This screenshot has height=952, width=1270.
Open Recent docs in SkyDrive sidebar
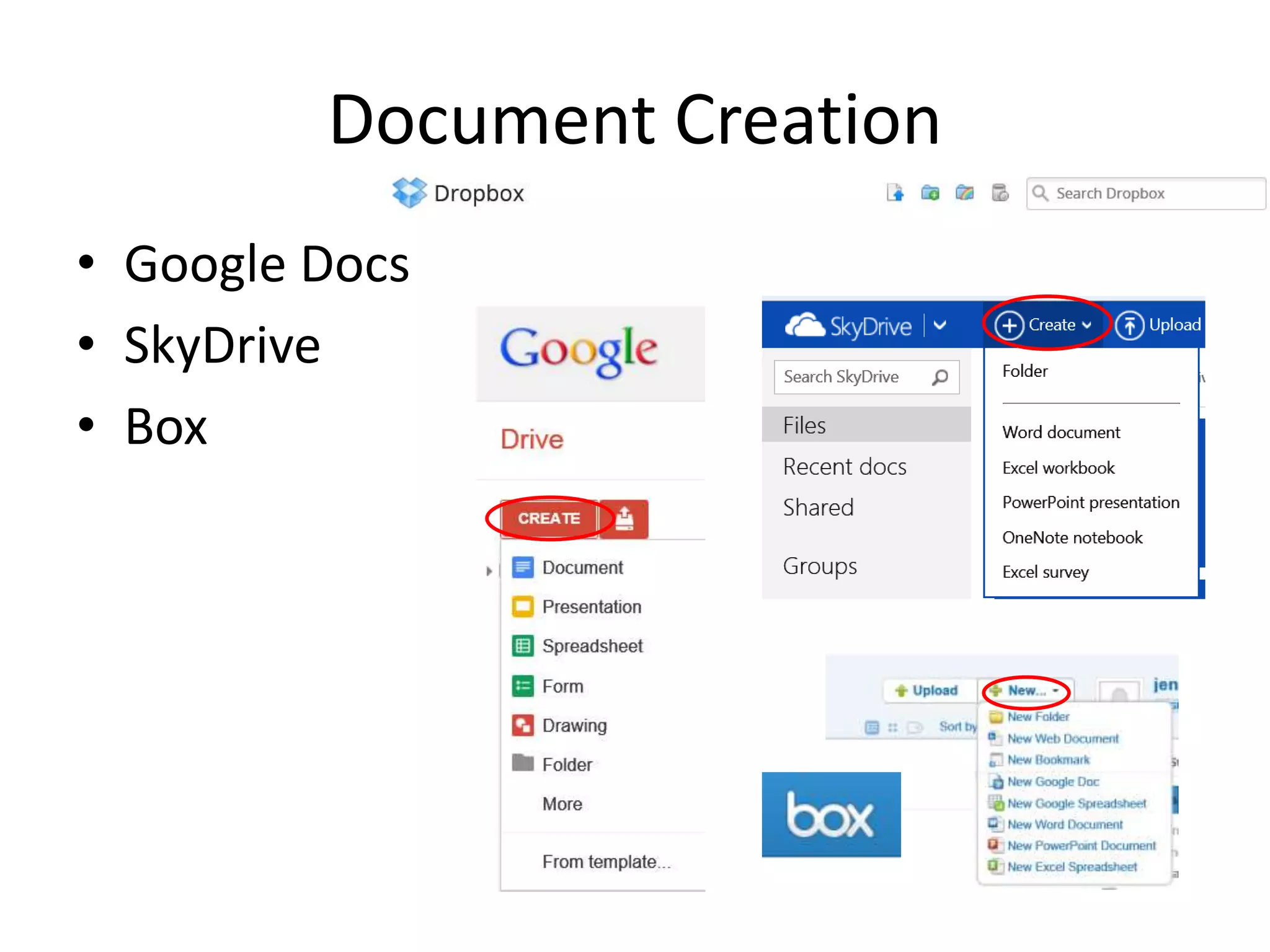pos(845,467)
